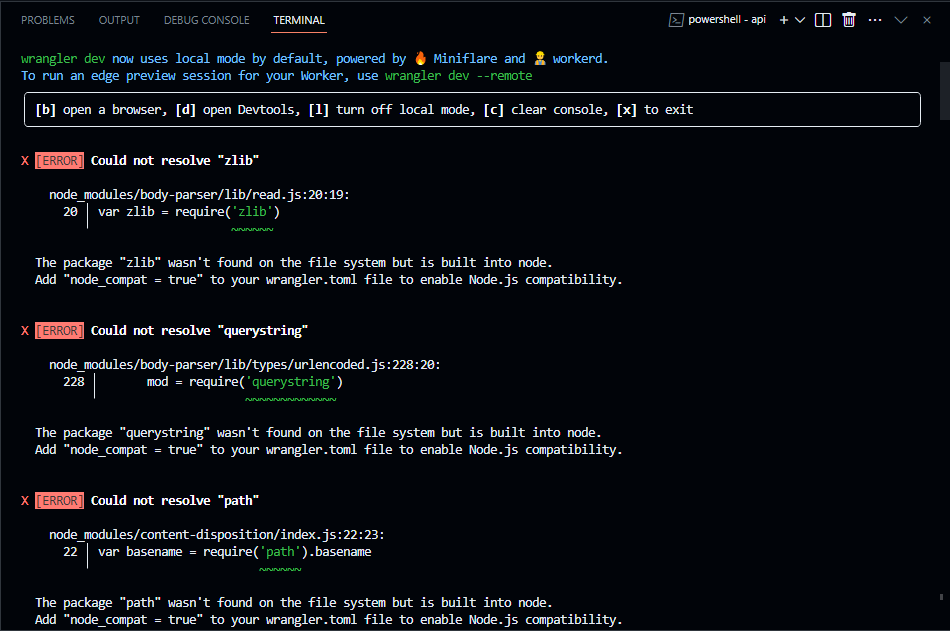Click the 'wrangler dev --remote' command text
950x631 pixels.
458,76
